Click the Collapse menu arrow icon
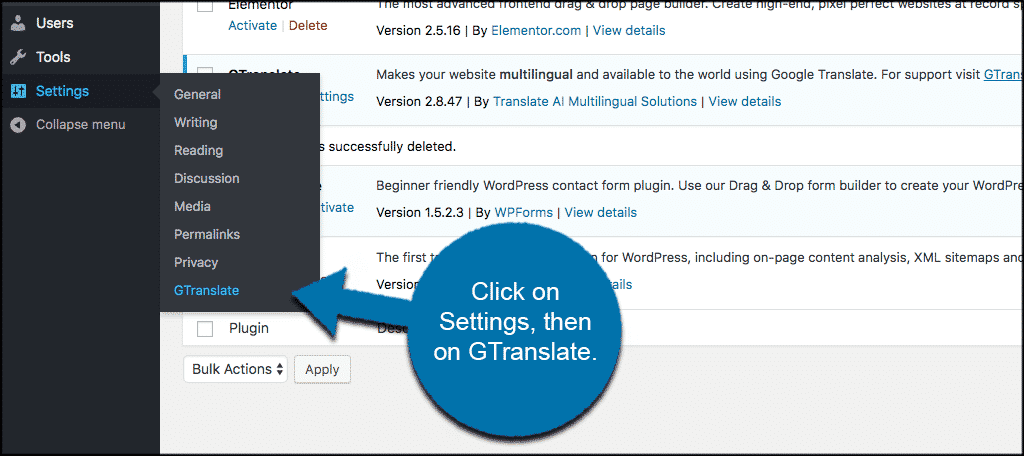Screen dimensions: 1024x456 pyautogui.click(x=18, y=125)
